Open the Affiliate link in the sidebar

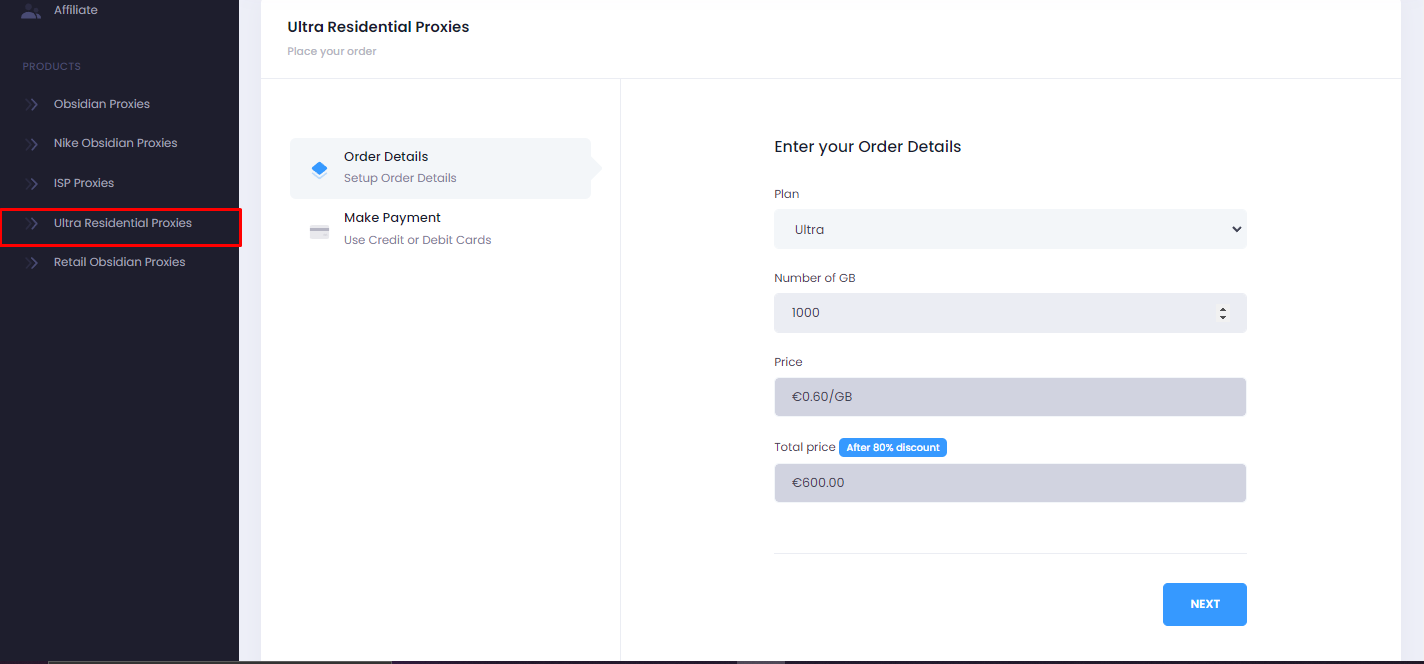click(76, 10)
